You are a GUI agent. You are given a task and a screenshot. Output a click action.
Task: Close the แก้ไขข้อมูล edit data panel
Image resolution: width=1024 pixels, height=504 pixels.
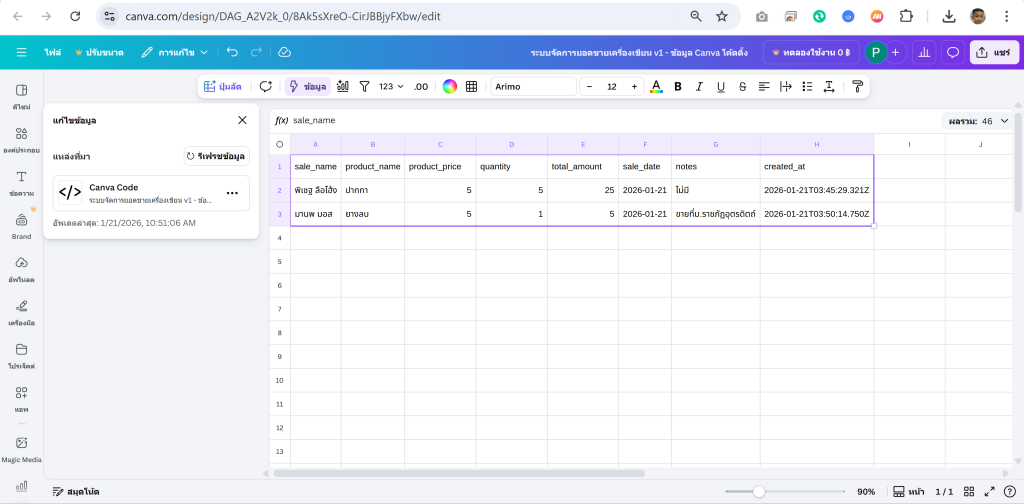(x=242, y=120)
